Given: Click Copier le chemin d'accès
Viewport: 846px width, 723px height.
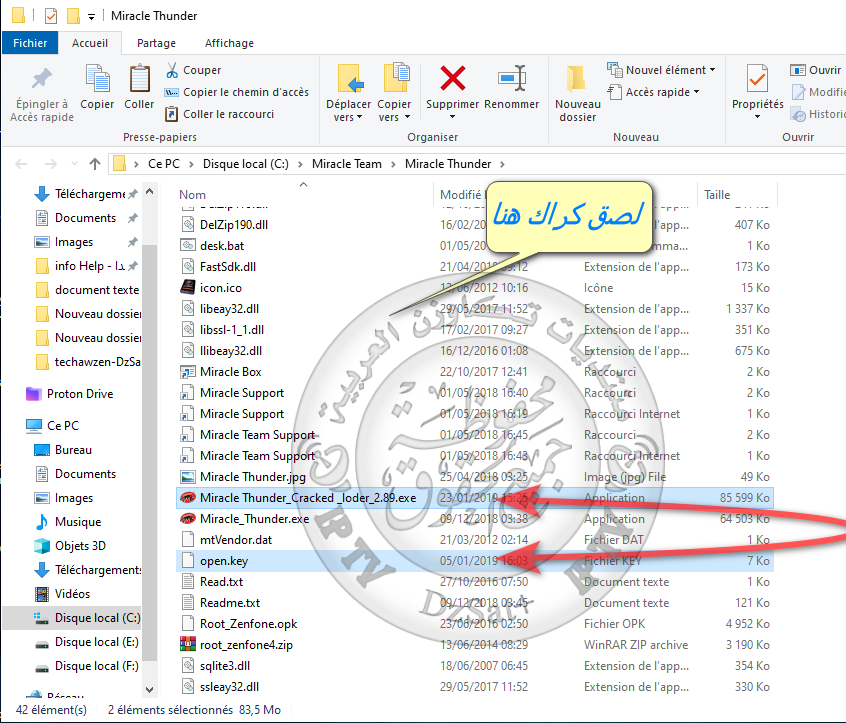Looking at the screenshot, I should 237,92.
